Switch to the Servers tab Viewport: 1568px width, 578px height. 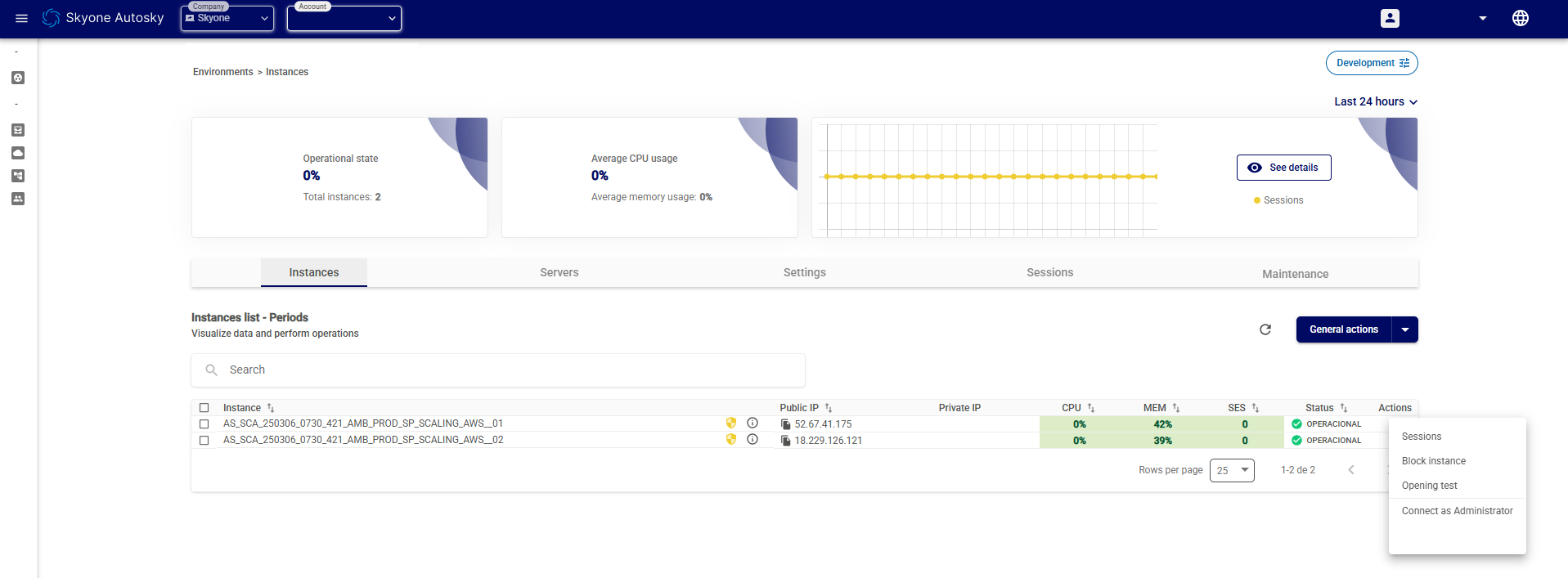(559, 273)
